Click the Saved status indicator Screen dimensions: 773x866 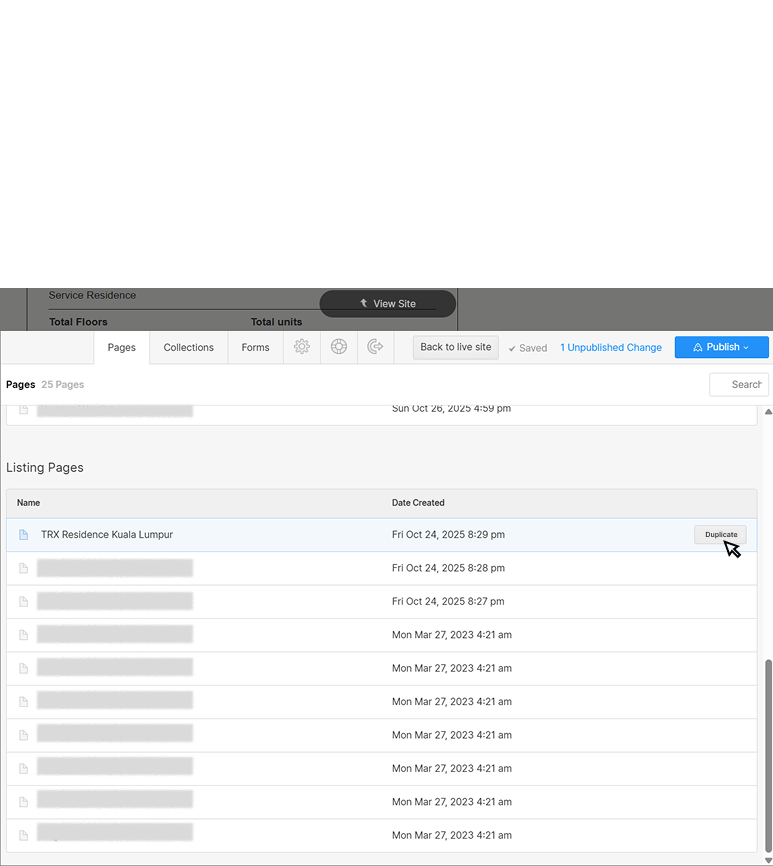[x=528, y=348]
